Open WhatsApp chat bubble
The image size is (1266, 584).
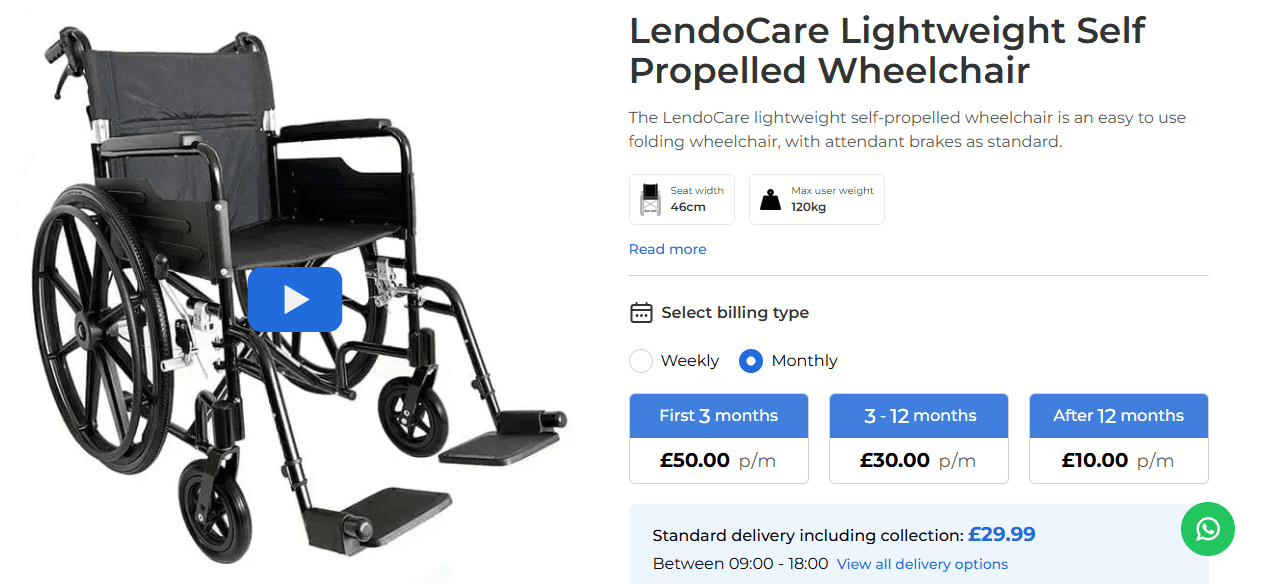pos(1207,528)
